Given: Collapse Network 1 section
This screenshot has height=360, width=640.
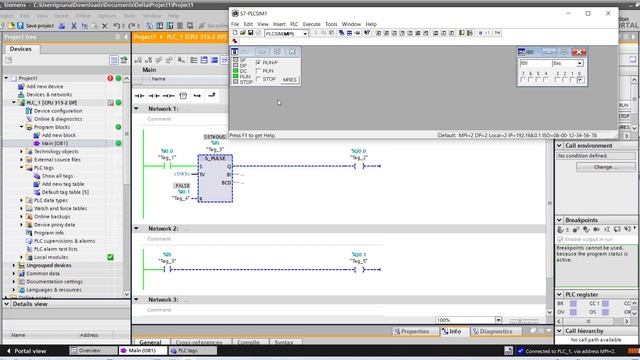Looking at the screenshot, I should (x=137, y=109).
